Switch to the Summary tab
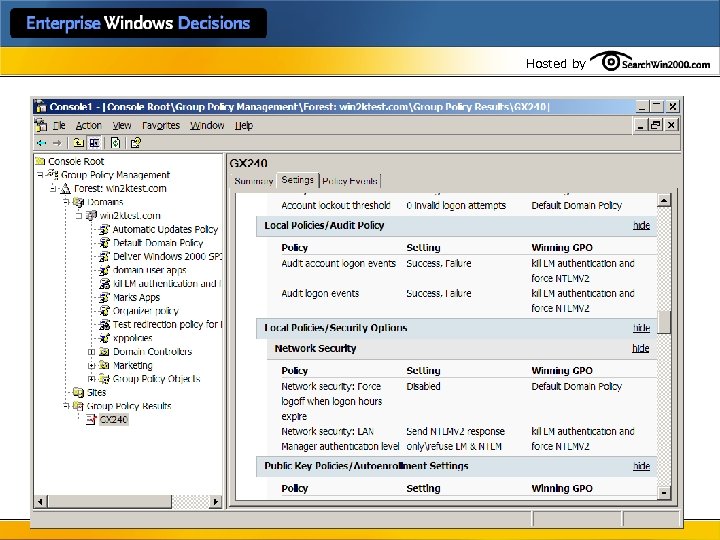 [x=253, y=181]
